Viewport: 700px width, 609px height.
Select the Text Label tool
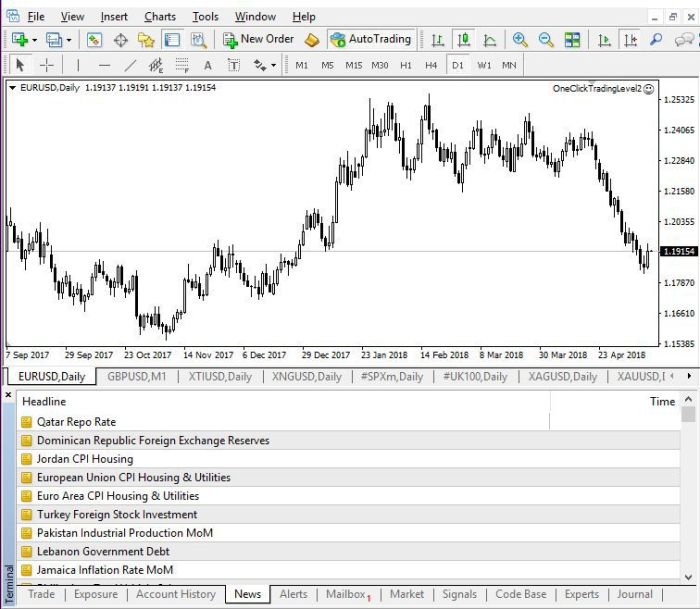pos(233,66)
